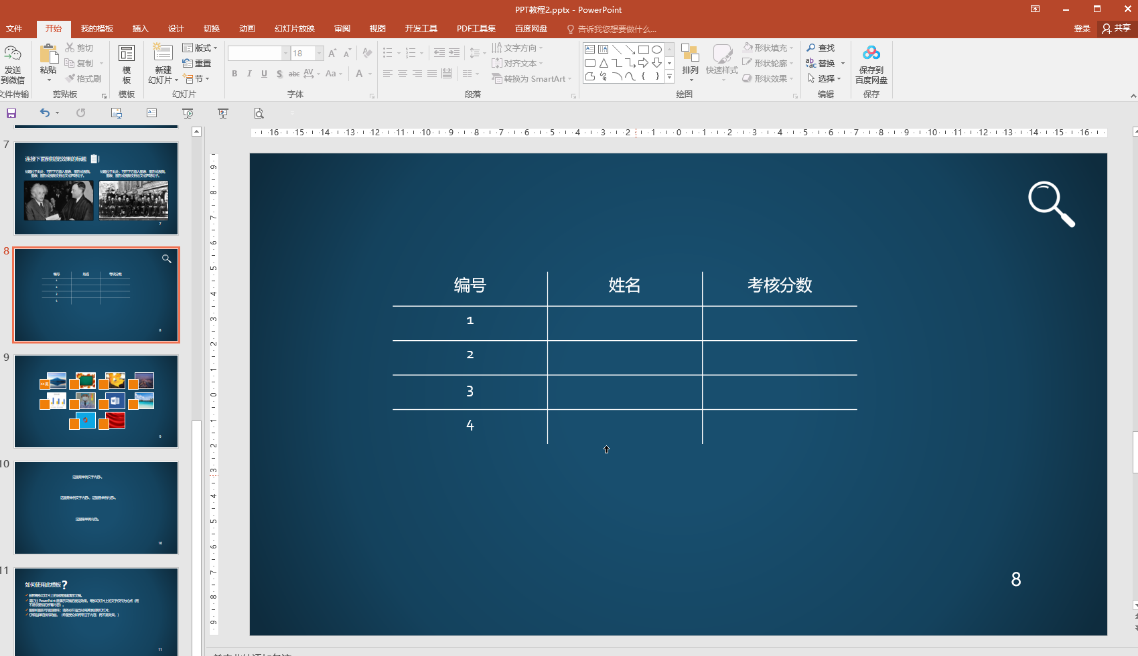Click the Share (共享) button
1138x656 pixels.
[1116, 29]
